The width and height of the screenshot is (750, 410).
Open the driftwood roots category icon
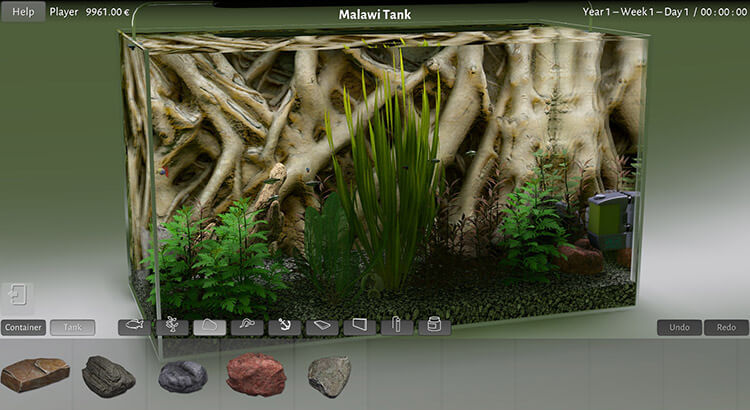click(x=247, y=326)
